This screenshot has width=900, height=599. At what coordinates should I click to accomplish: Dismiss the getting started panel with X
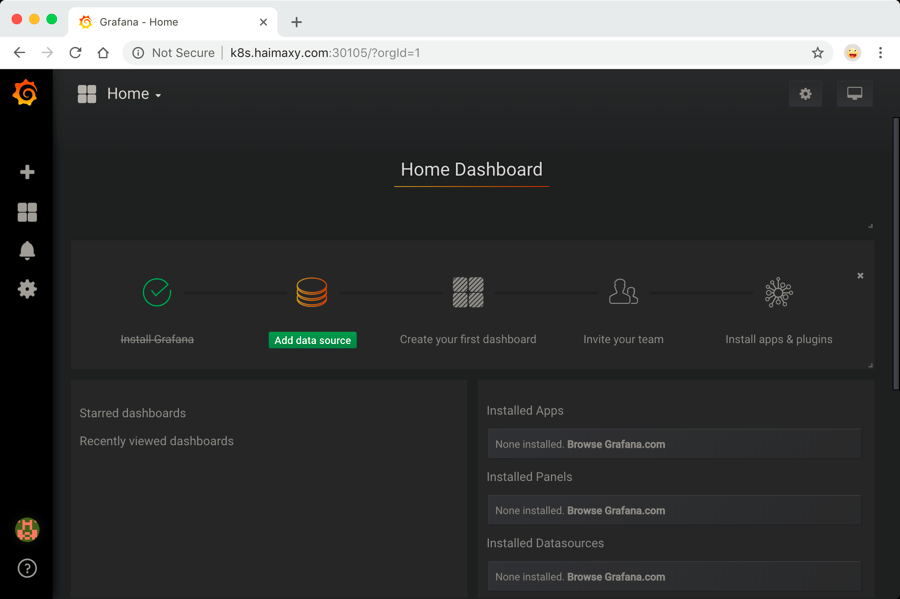coord(860,275)
